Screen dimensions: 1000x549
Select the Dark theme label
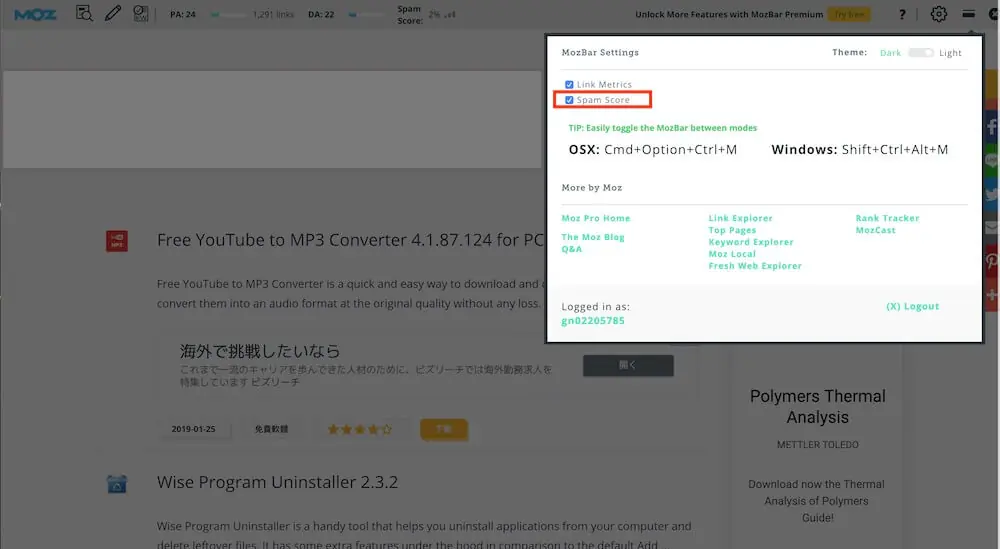coord(890,53)
